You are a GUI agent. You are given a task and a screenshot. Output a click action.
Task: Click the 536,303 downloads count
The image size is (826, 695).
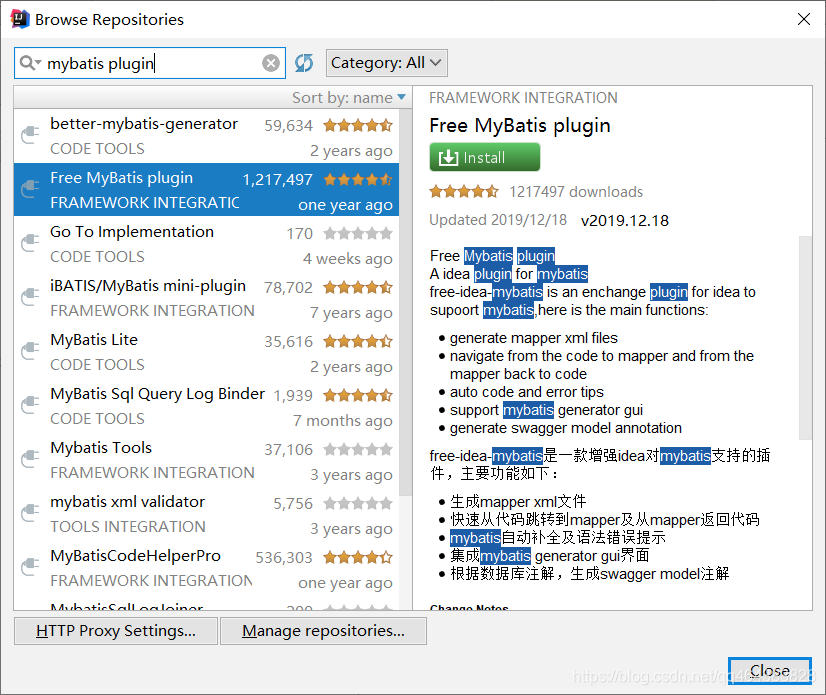[x=284, y=557]
